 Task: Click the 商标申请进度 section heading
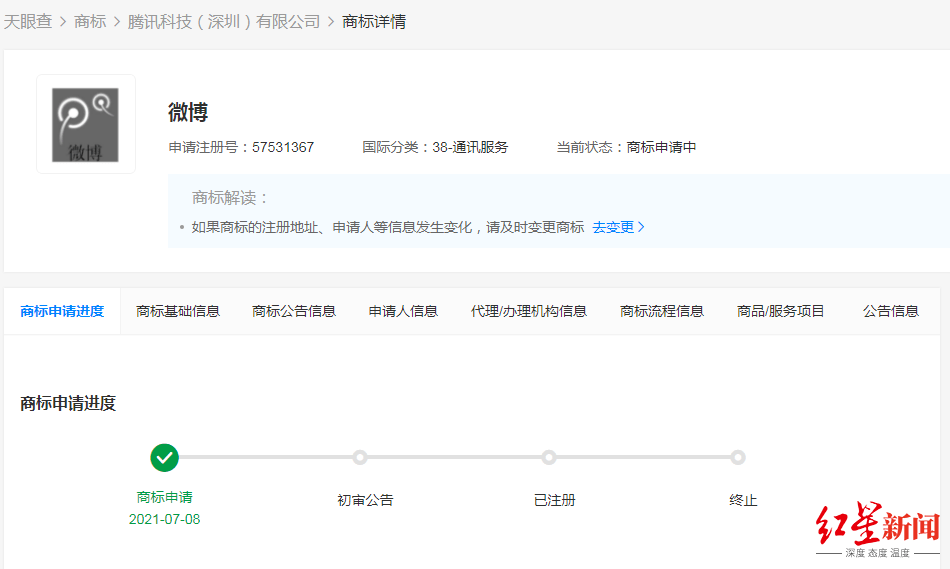pos(68,403)
